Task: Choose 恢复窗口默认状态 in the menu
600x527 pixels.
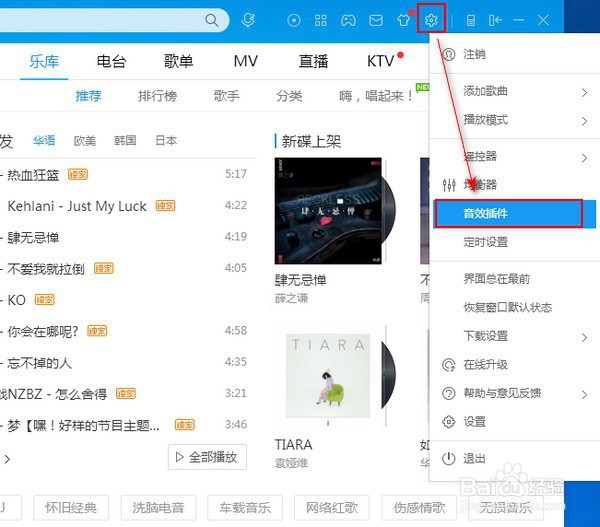Action: coord(515,307)
